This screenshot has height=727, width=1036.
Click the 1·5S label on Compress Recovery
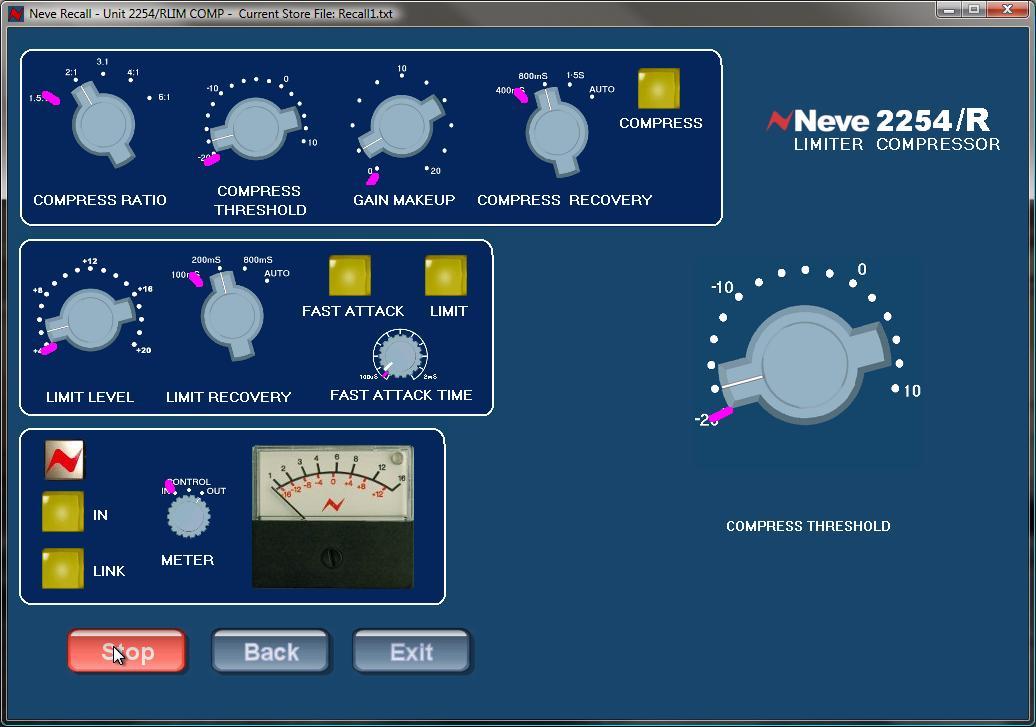[575, 75]
